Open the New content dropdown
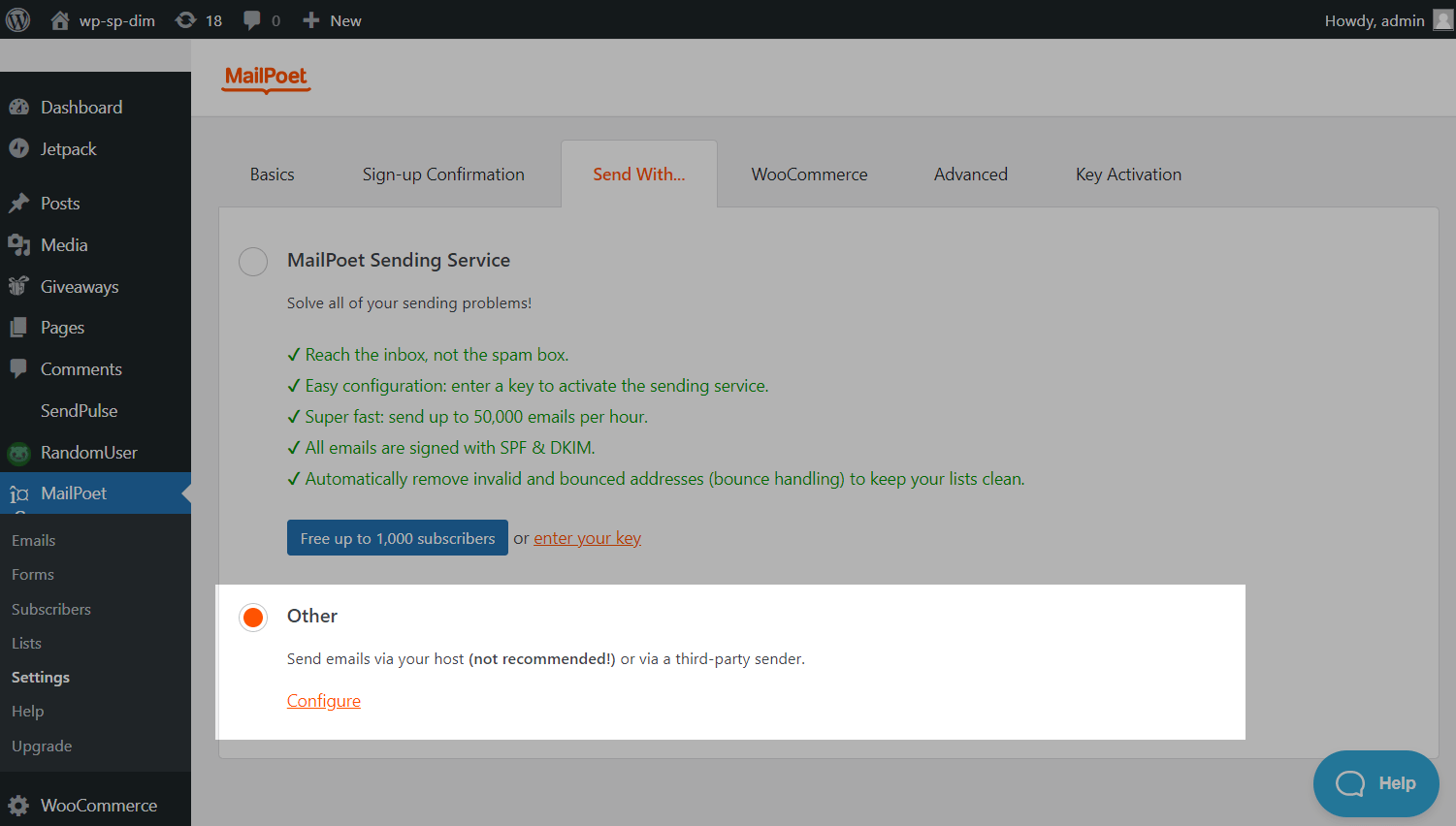The image size is (1456, 826). [333, 20]
